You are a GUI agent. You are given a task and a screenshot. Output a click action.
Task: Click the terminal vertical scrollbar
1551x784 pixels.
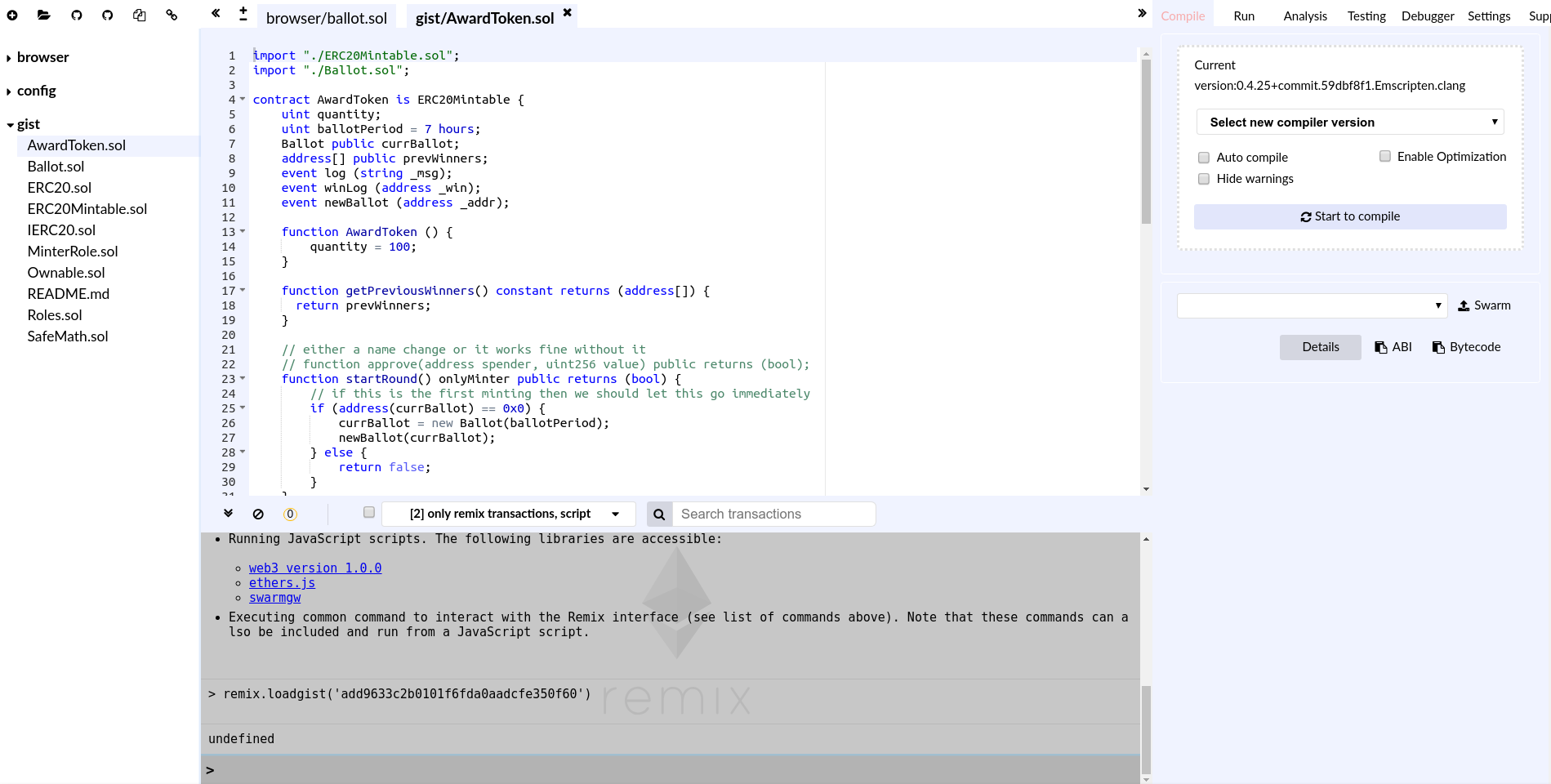1146,728
